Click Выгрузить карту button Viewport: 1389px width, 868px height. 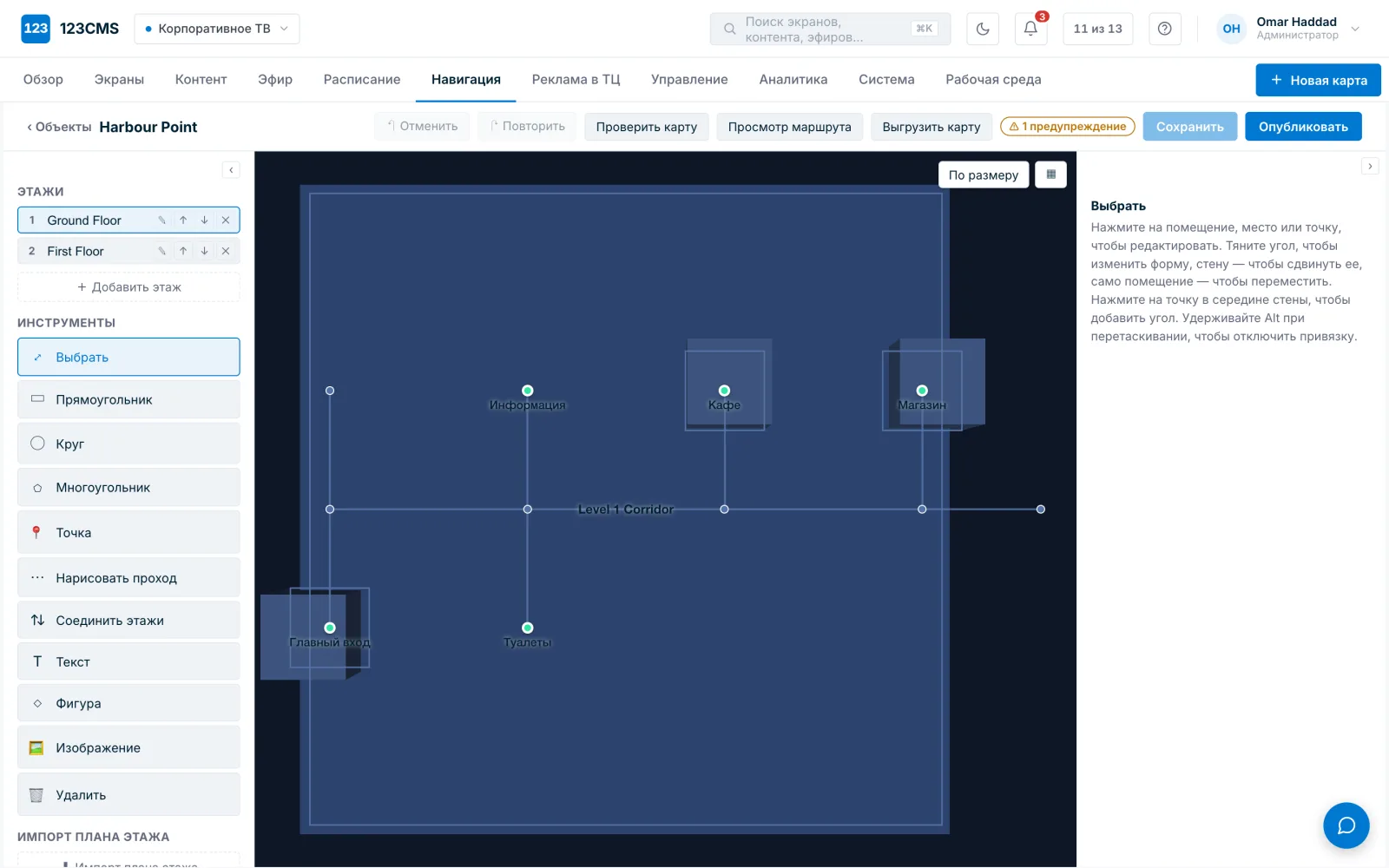tap(931, 127)
